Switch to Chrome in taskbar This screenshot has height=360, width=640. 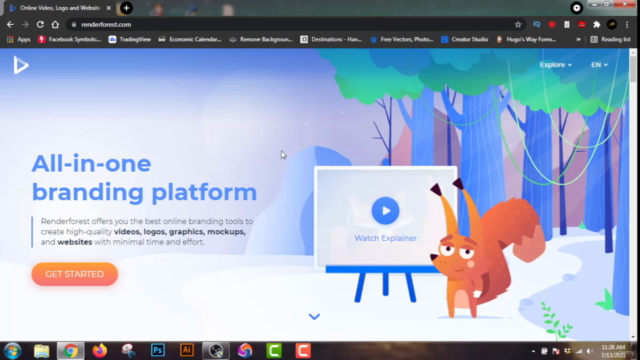[71, 351]
